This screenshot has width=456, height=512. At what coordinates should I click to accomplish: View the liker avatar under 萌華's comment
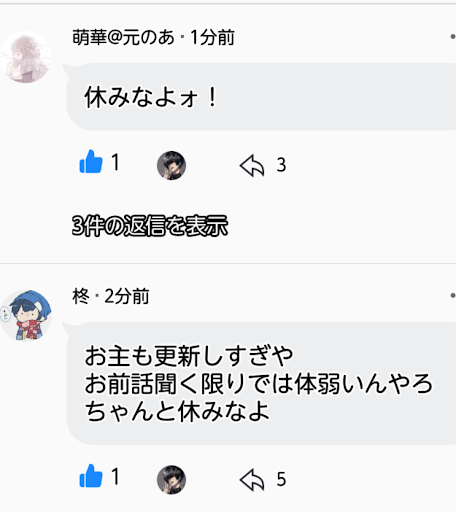coord(171,165)
